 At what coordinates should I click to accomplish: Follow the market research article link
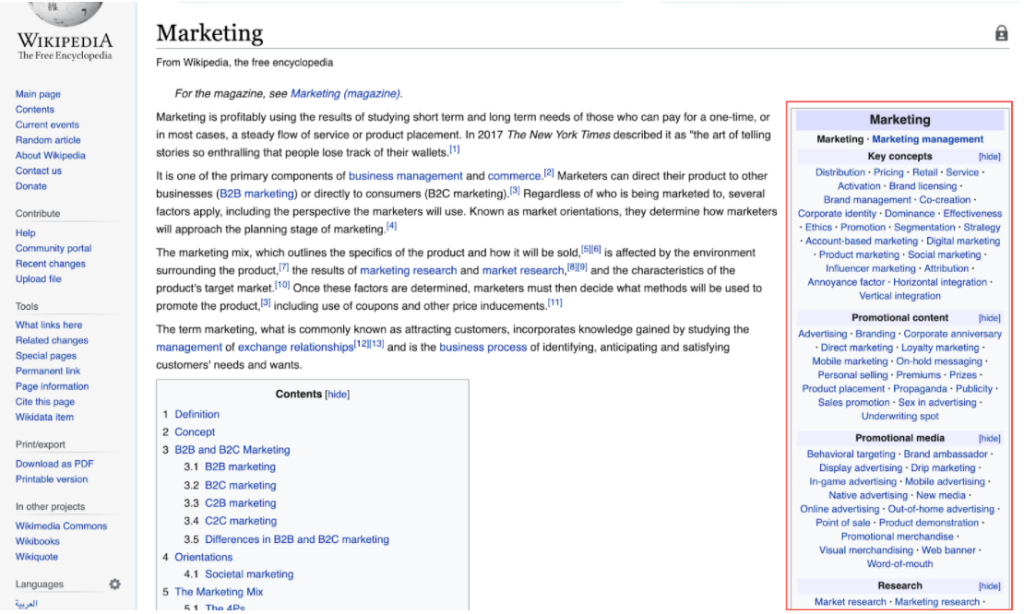click(523, 270)
